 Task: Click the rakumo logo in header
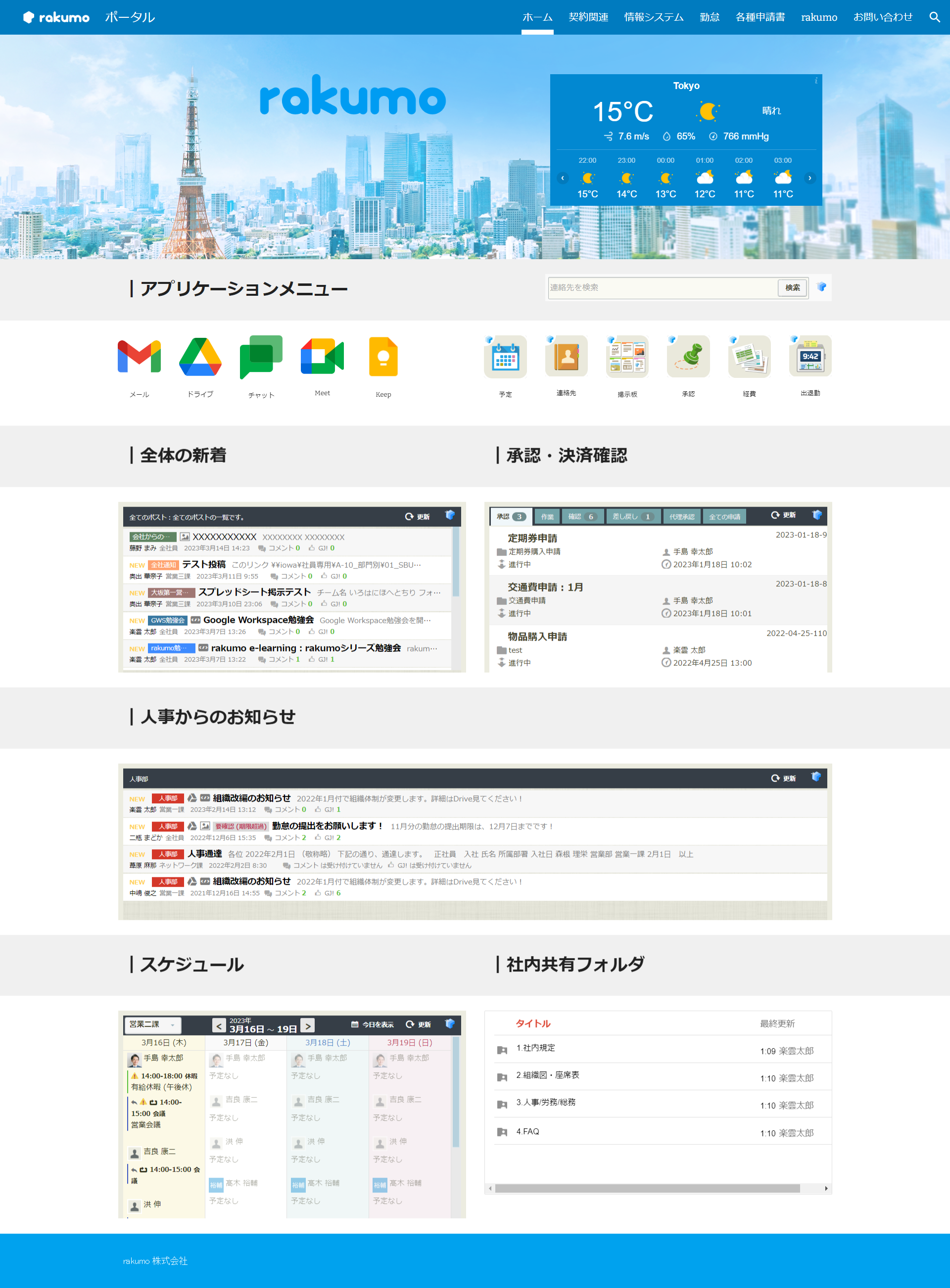56,17
